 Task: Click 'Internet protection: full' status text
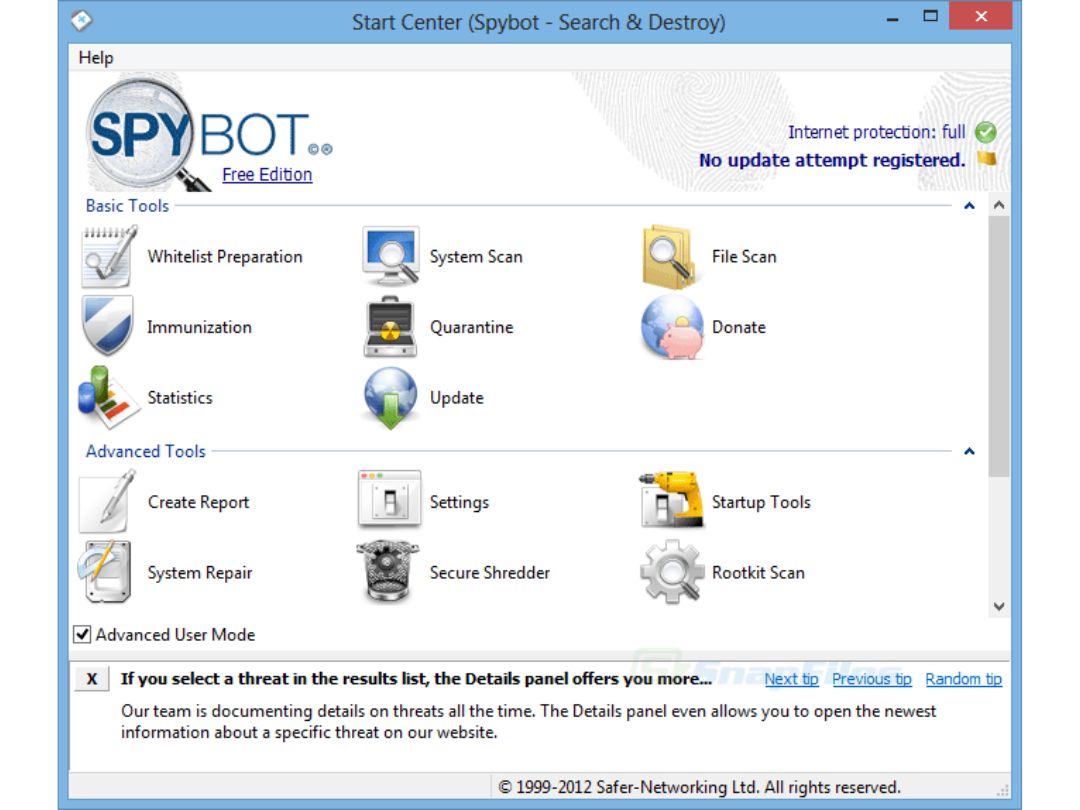click(x=877, y=132)
